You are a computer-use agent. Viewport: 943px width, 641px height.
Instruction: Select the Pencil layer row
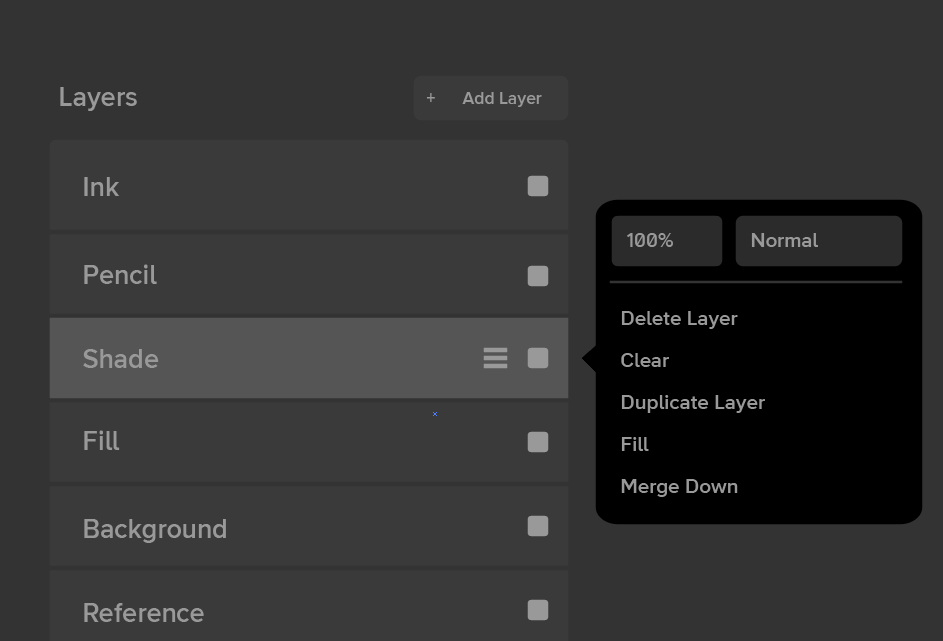tap(309, 275)
